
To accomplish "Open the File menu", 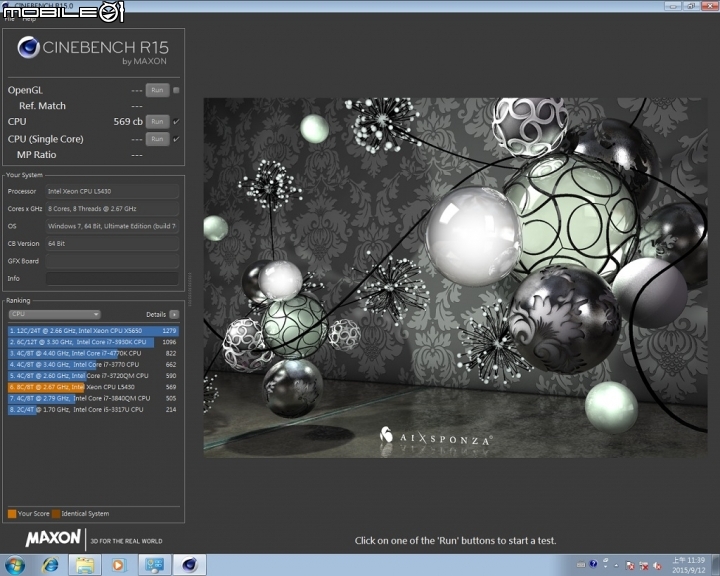I will pyautogui.click(x=9, y=19).
